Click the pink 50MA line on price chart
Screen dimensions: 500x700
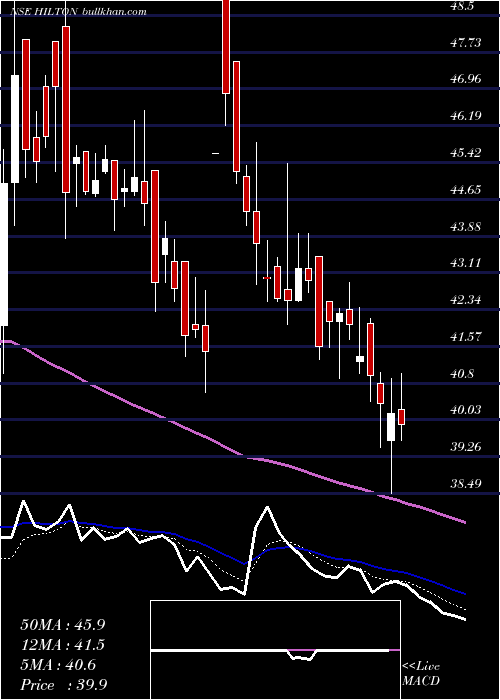click(232, 451)
